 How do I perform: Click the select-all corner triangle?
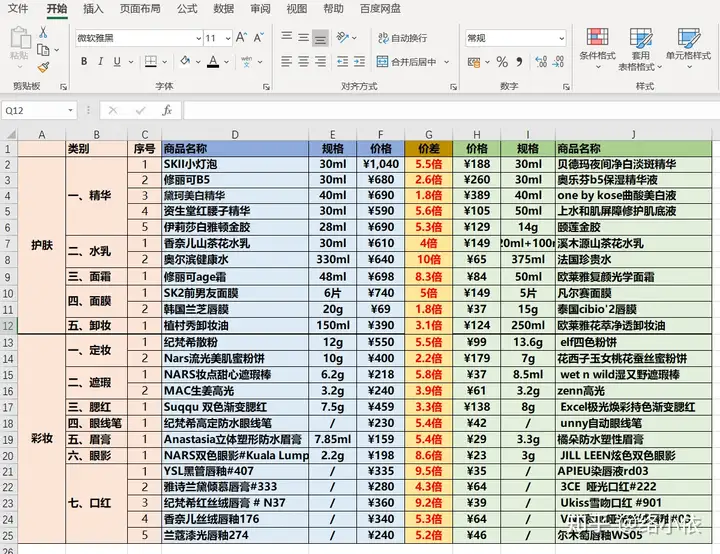[x=10, y=134]
